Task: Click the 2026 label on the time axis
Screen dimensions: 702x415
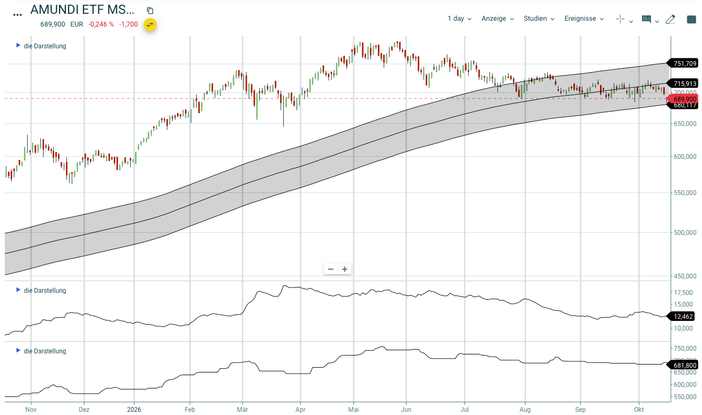Action: [x=134, y=409]
